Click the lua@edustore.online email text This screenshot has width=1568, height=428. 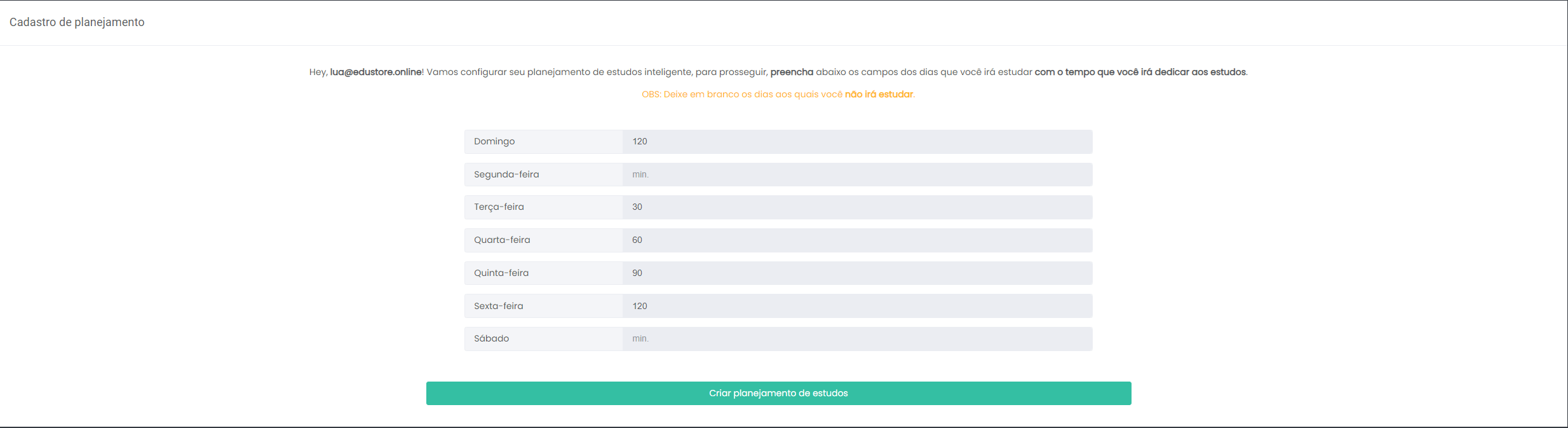click(x=375, y=72)
